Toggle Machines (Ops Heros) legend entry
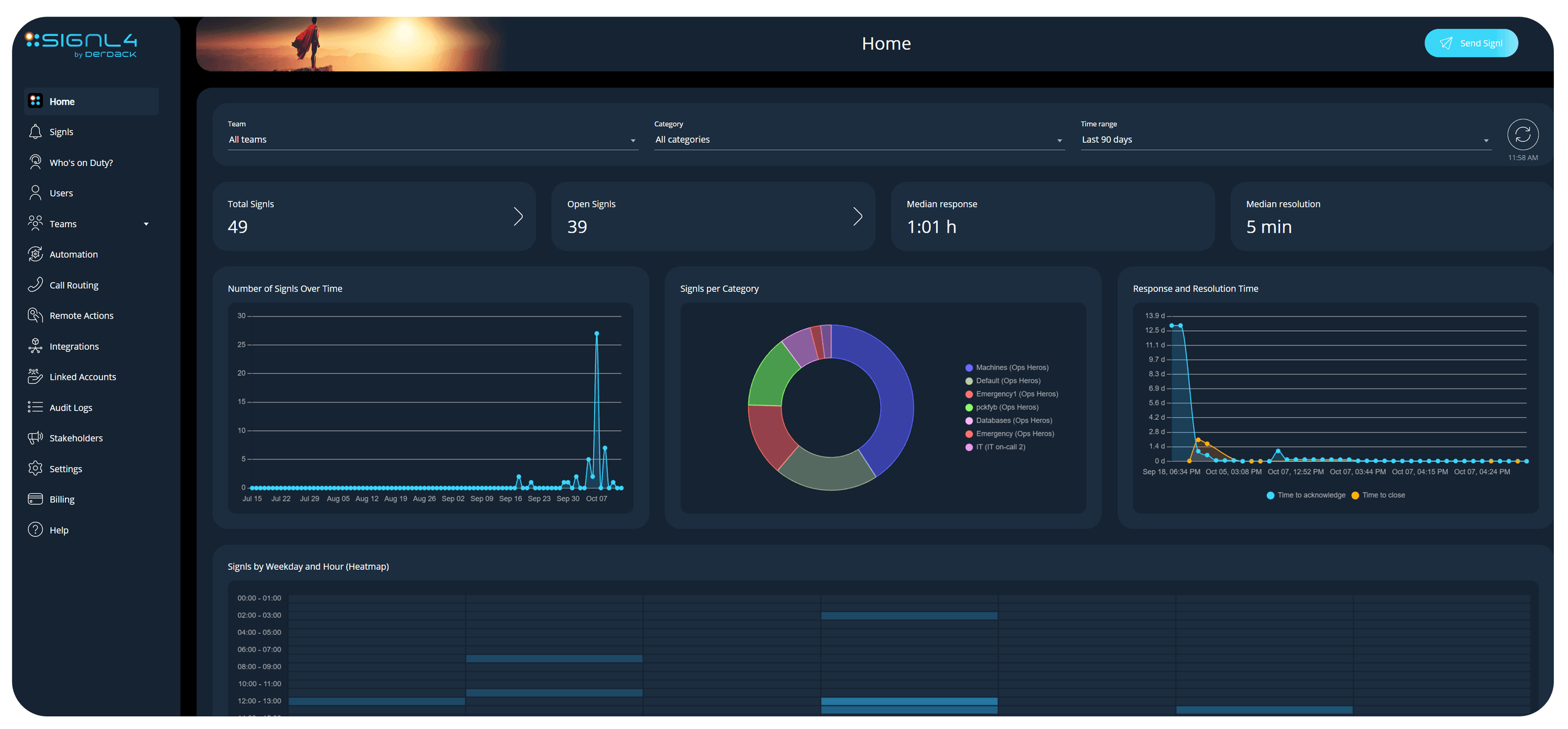The image size is (1568, 729). click(x=1006, y=368)
